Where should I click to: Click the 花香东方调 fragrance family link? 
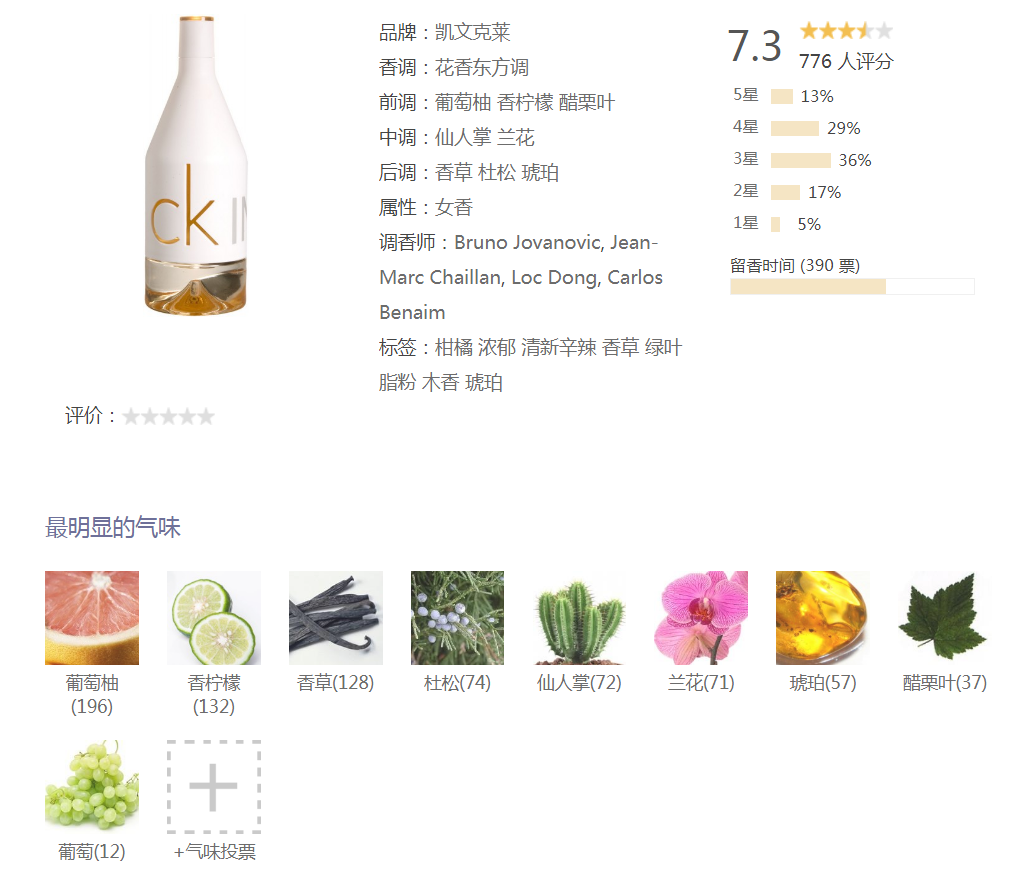click(482, 67)
